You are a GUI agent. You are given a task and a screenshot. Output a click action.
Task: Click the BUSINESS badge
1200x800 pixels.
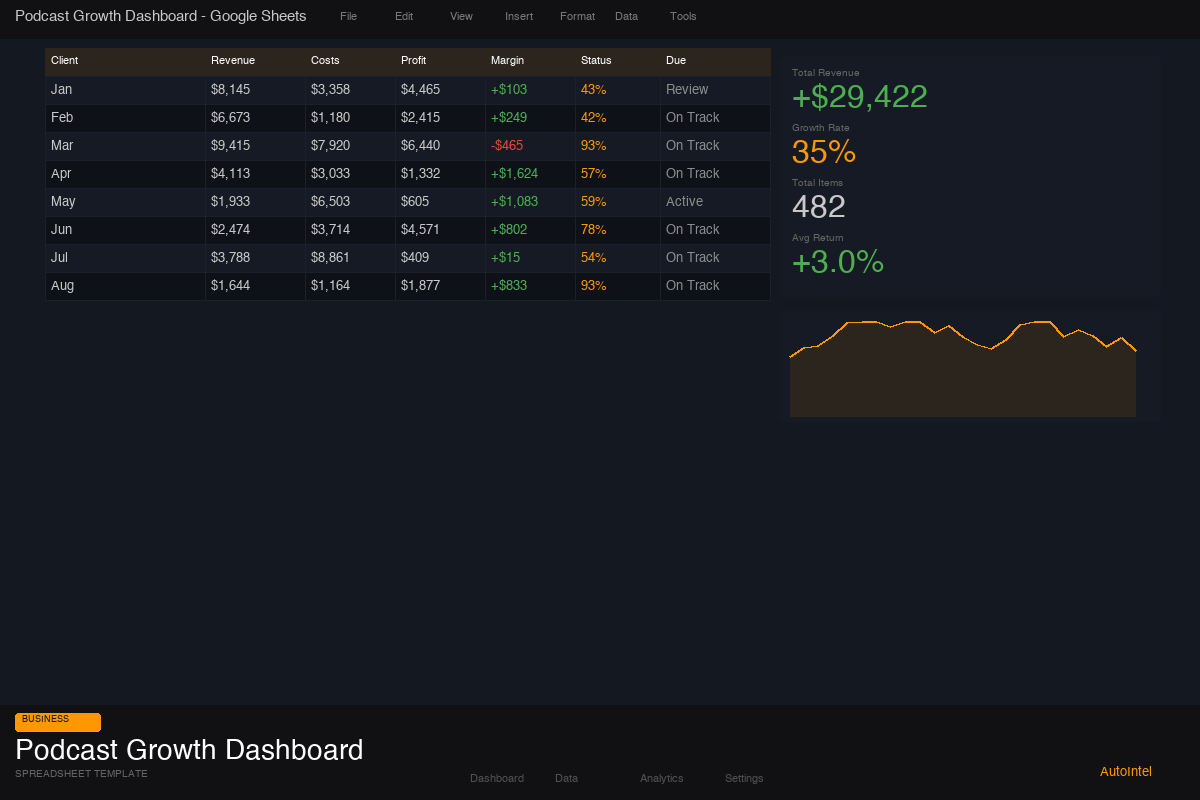coord(58,722)
